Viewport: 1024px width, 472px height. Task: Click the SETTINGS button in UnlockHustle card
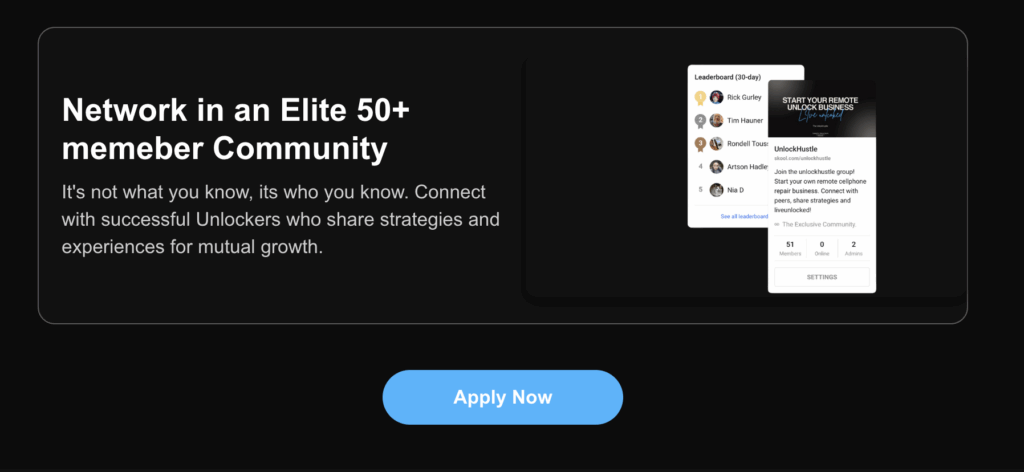coord(822,277)
